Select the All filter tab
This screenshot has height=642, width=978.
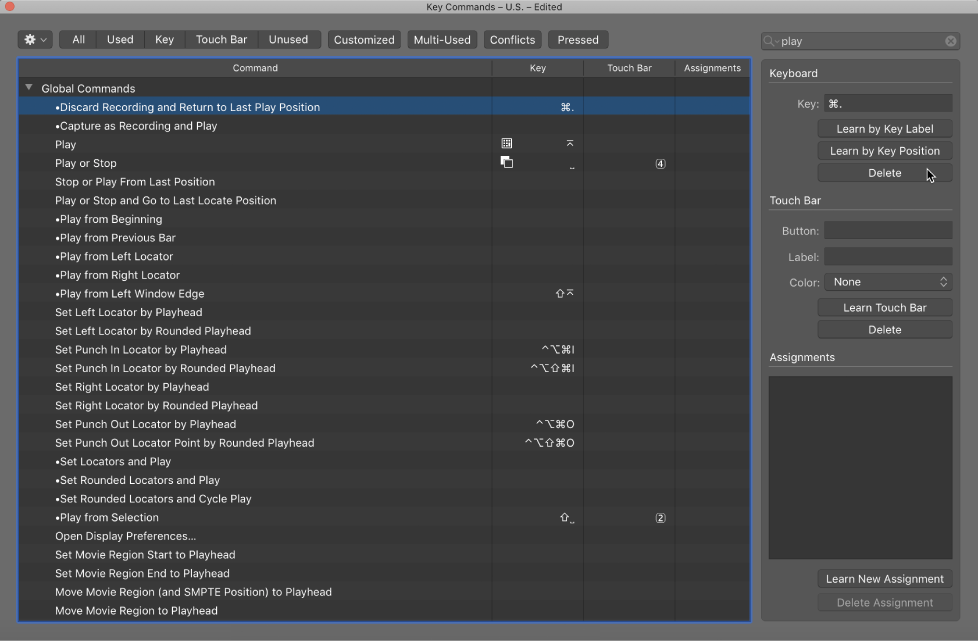(x=77, y=40)
